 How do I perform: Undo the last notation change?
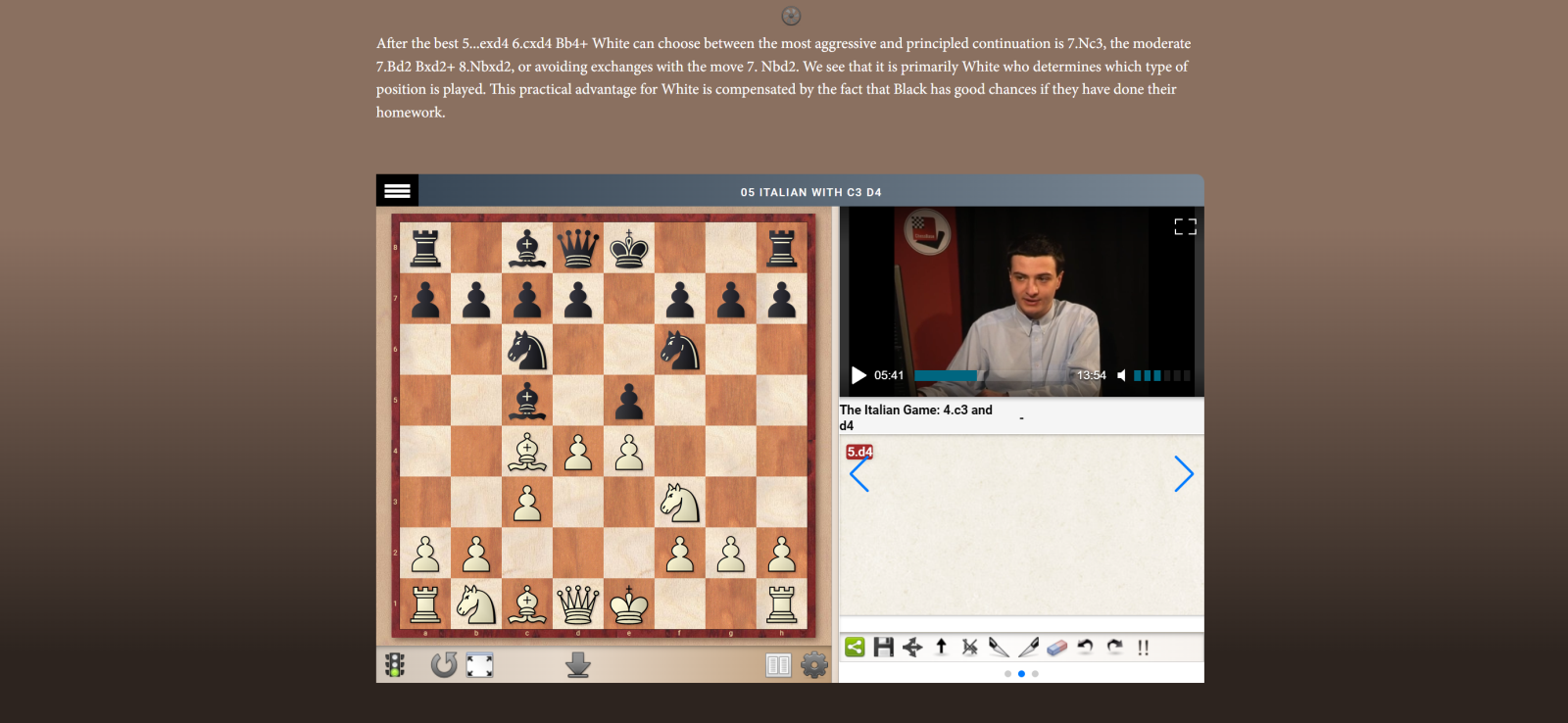coord(1085,647)
